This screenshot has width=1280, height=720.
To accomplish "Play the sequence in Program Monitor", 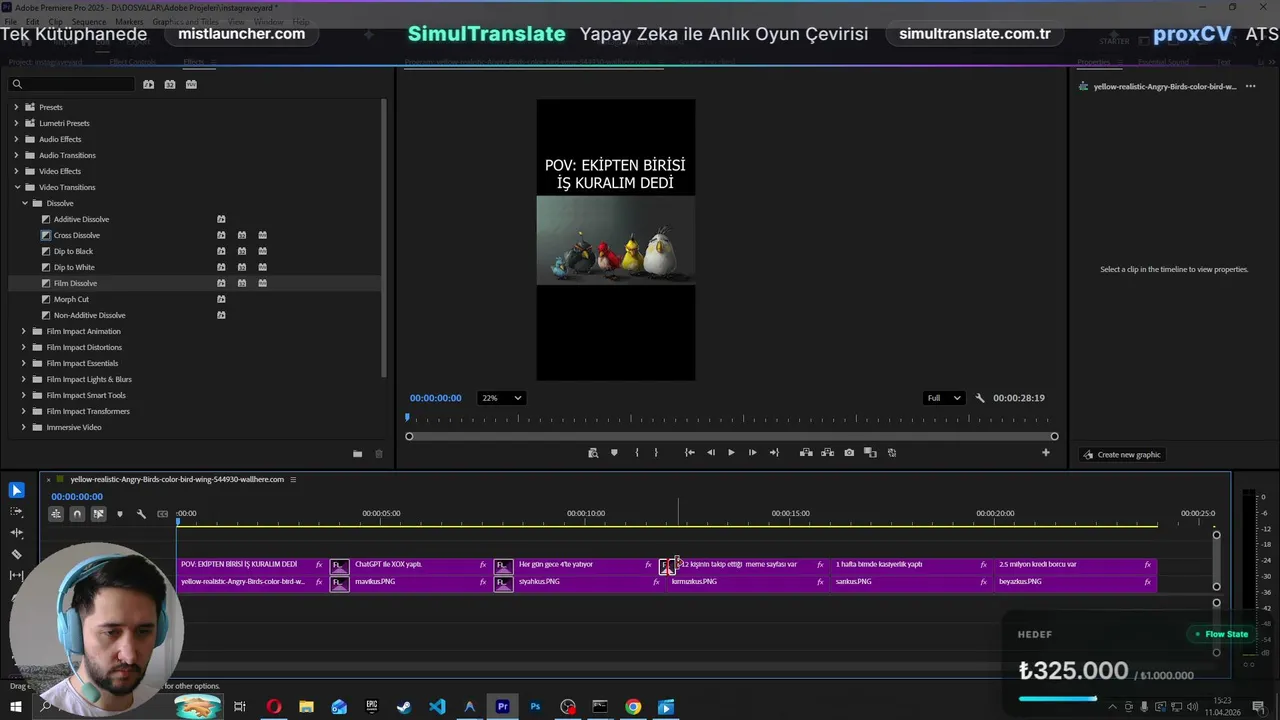I will click(x=731, y=453).
